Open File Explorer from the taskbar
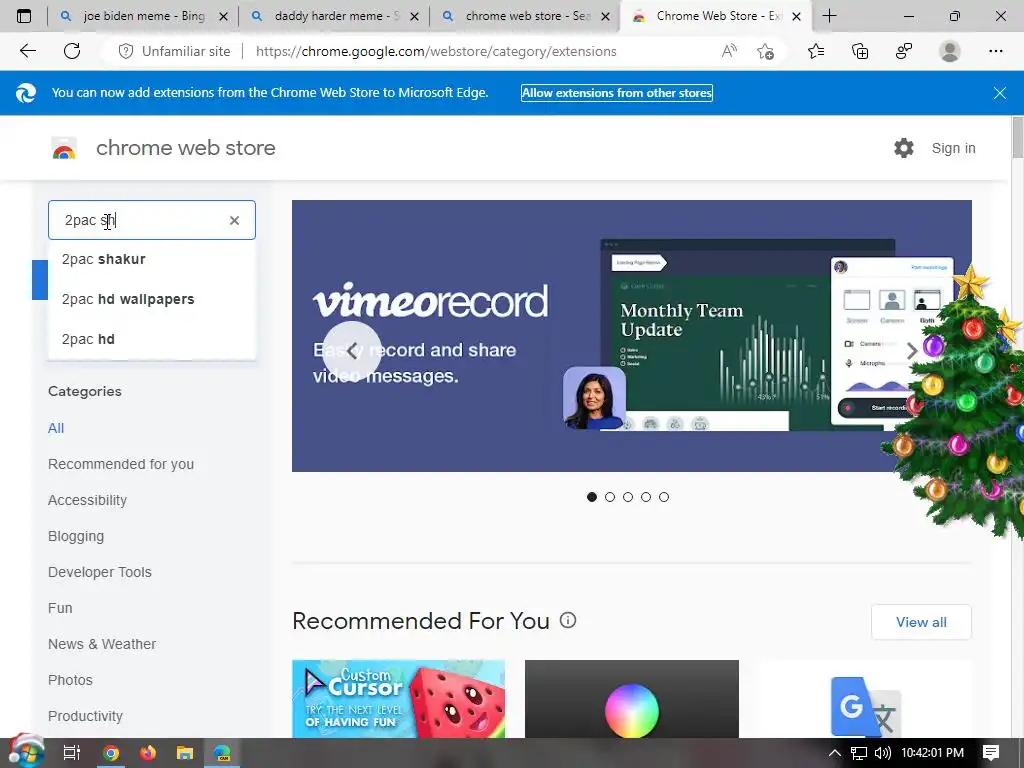Screen dimensions: 1024x768 [185, 754]
